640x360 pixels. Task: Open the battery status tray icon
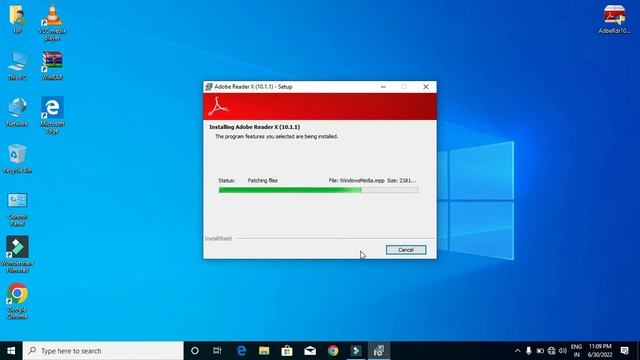[540, 351]
